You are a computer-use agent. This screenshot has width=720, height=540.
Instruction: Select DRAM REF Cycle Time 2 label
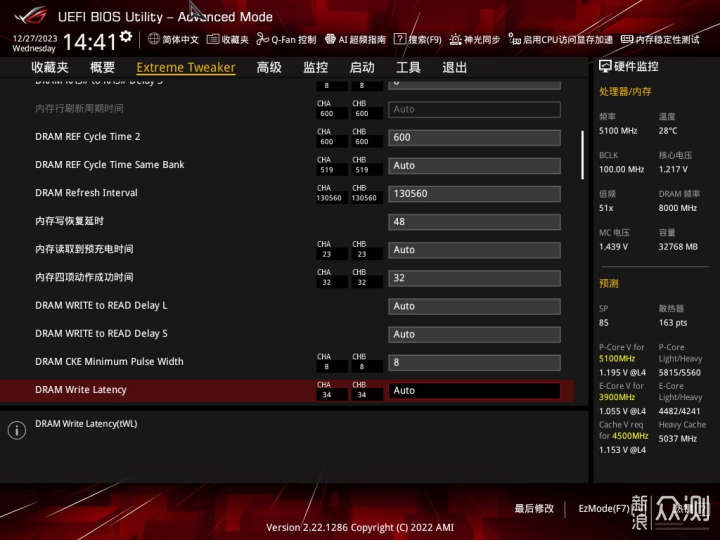[x=88, y=137]
